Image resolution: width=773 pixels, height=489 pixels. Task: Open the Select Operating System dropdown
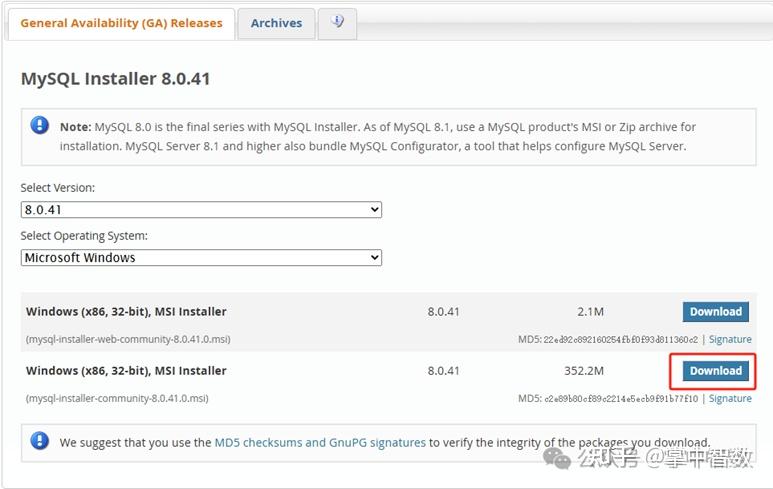pos(201,257)
